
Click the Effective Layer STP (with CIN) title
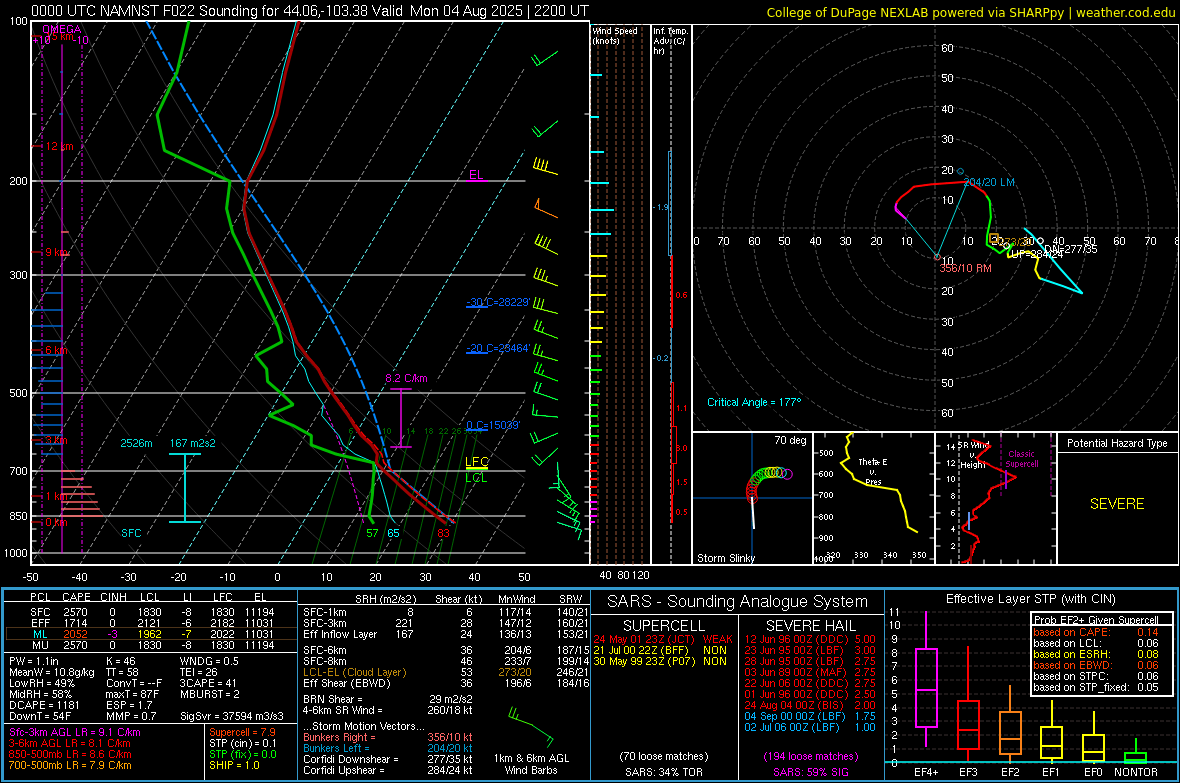click(x=1030, y=599)
